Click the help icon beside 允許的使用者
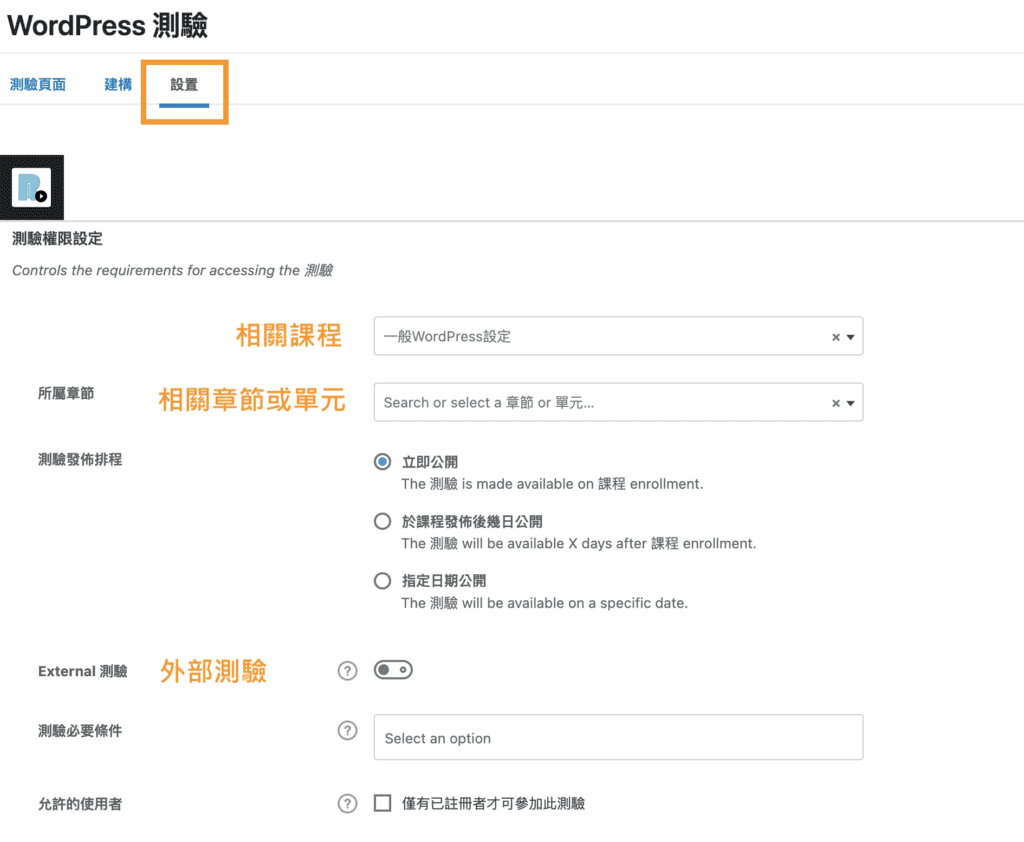This screenshot has width=1024, height=842. tap(347, 802)
